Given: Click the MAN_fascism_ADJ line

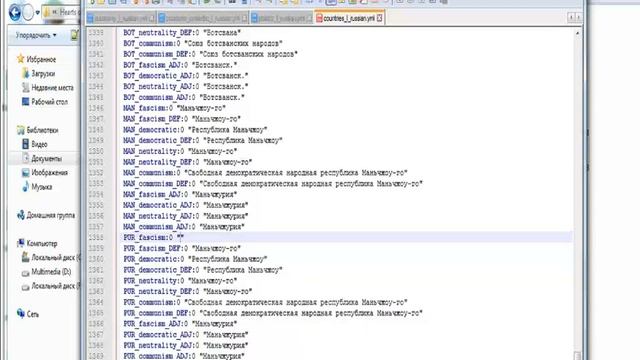Looking at the screenshot, I should (180, 195).
